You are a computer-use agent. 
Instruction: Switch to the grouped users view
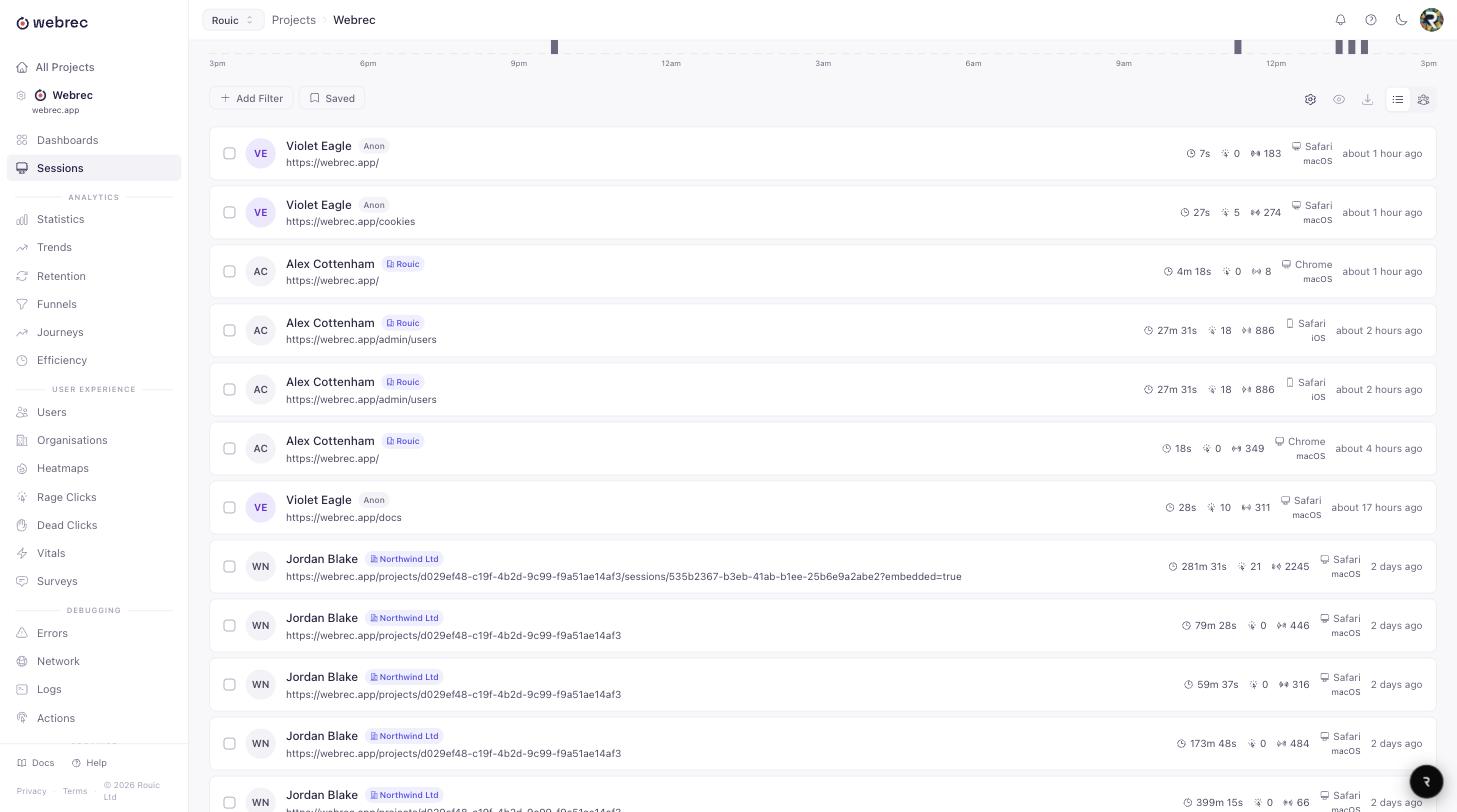pyautogui.click(x=1423, y=99)
